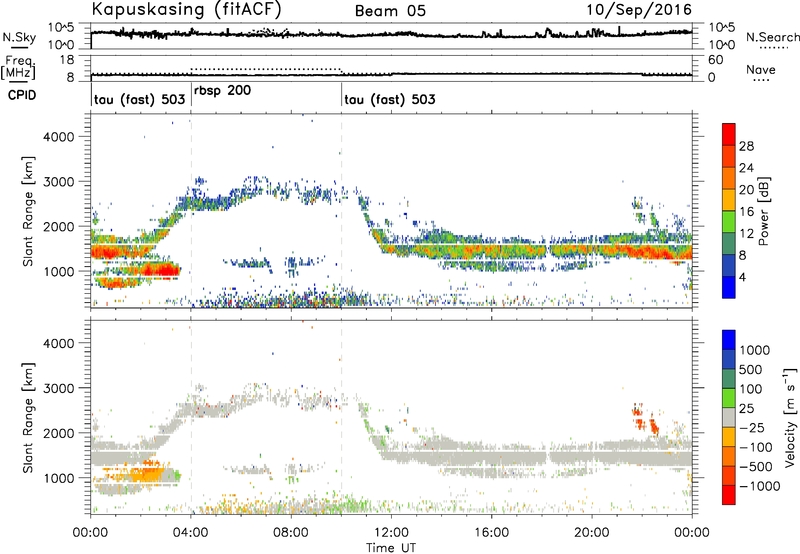Click 1000 range tick in velocity panel
Image resolution: width=800 pixels, height=554 pixels.
[x=59, y=478]
